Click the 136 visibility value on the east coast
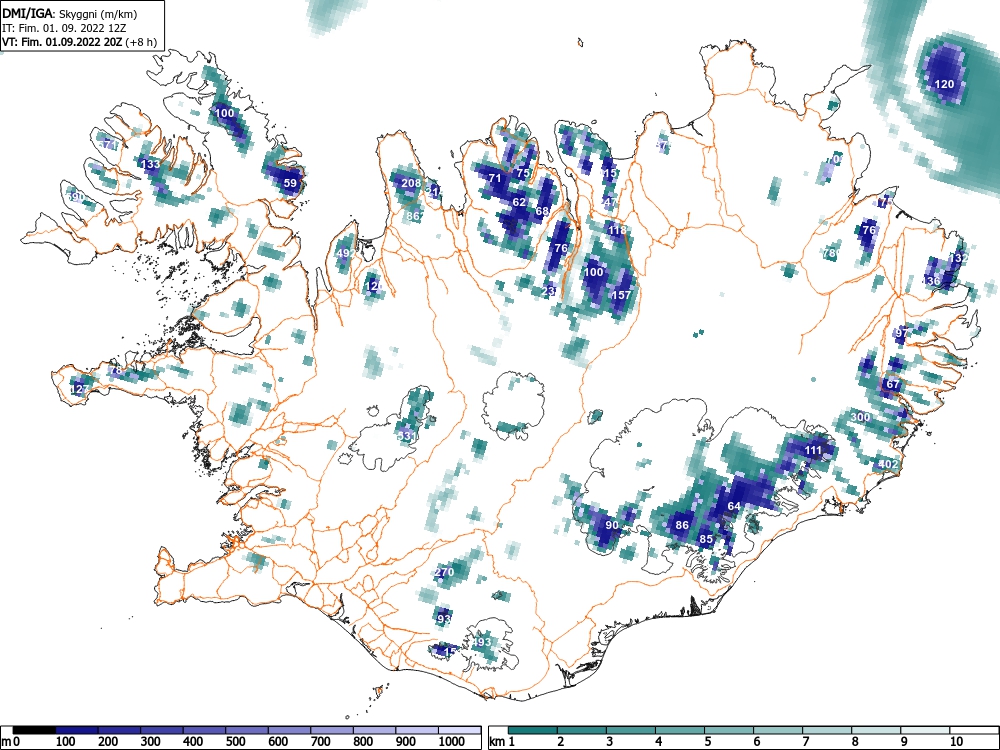The width and height of the screenshot is (1000, 750). (930, 281)
